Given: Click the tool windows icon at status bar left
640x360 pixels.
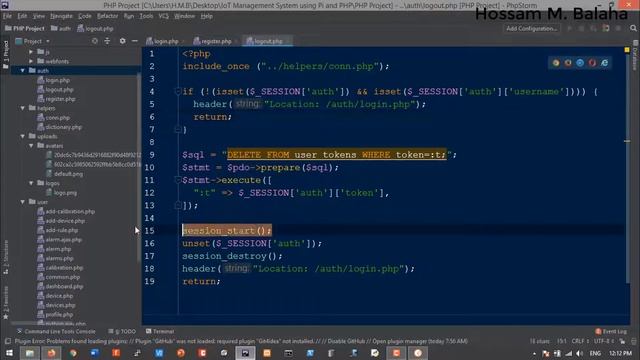Looking at the screenshot, I should point(8,341).
